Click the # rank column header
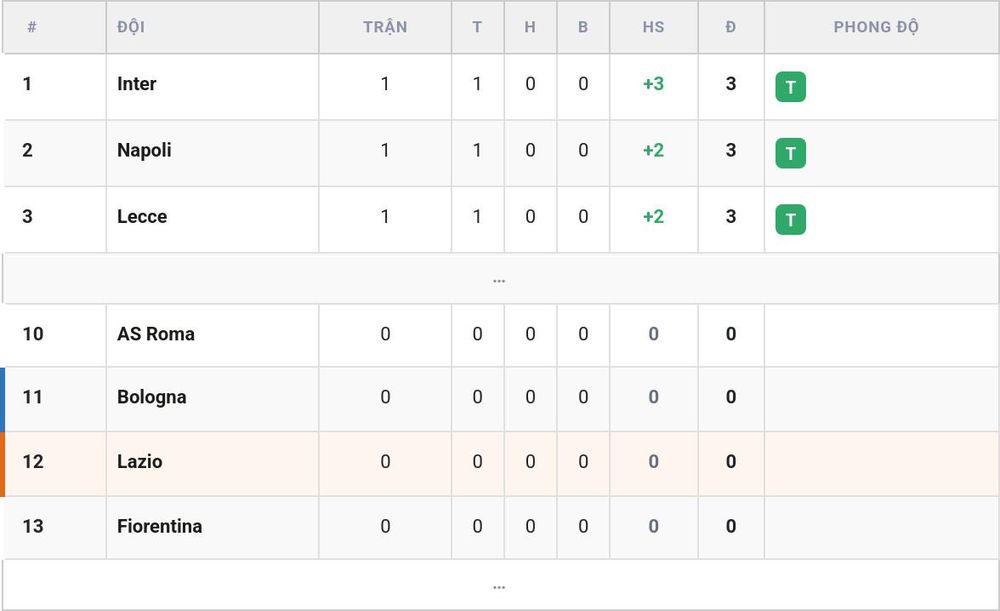This screenshot has height=611, width=1000. 32,27
